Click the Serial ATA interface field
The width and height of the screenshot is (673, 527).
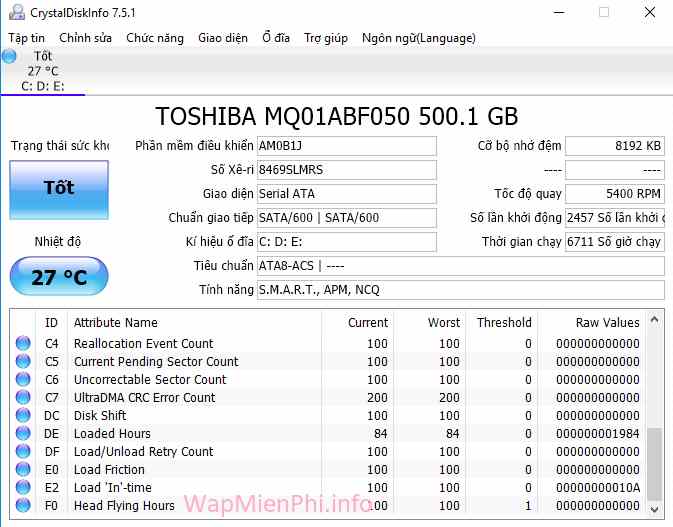click(x=347, y=194)
